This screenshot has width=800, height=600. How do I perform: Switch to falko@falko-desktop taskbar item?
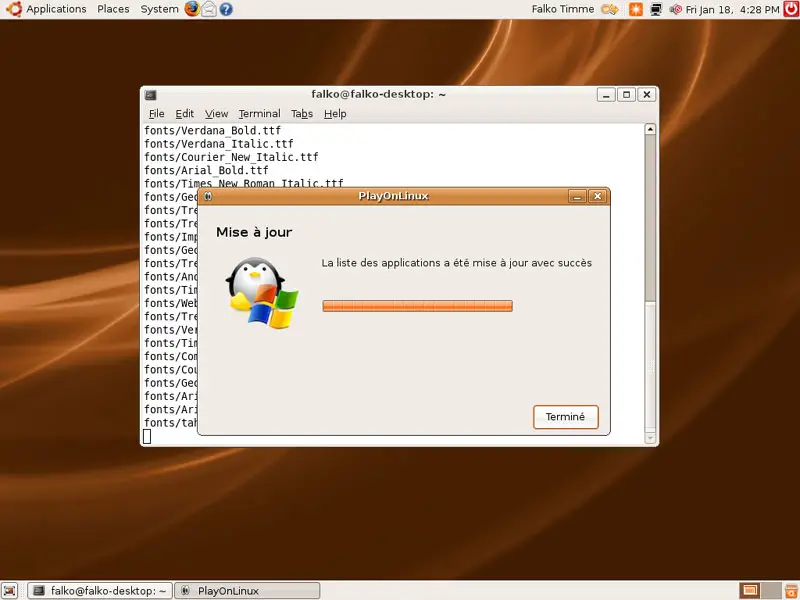coord(100,591)
